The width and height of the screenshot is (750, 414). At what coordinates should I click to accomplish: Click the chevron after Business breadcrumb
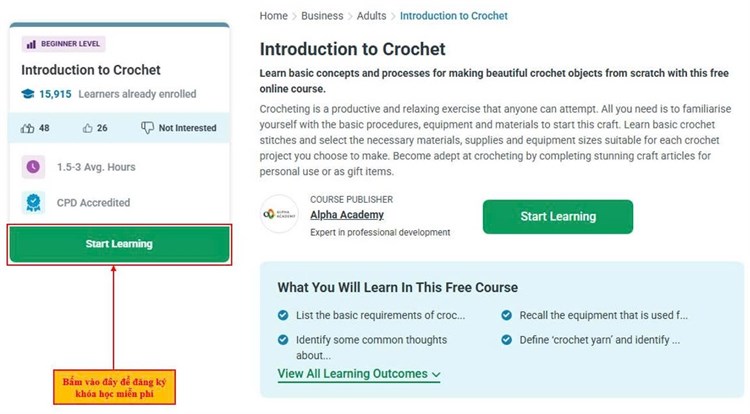(x=351, y=16)
